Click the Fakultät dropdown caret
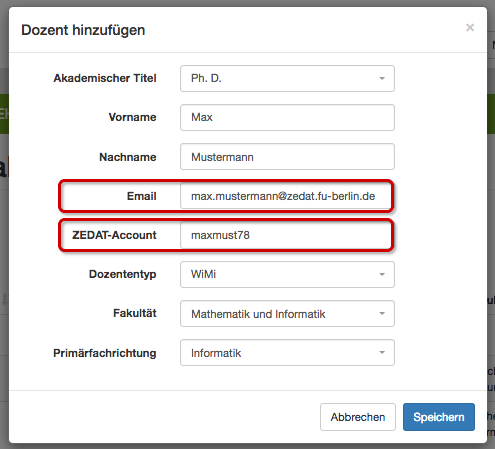This screenshot has height=449, width=495. [x=382, y=314]
